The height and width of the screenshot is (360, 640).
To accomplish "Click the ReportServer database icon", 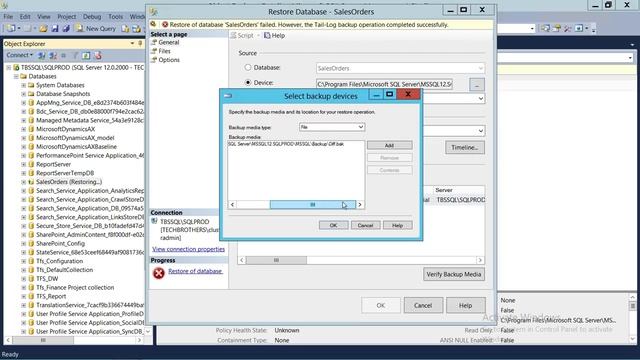I will click(x=31, y=164).
